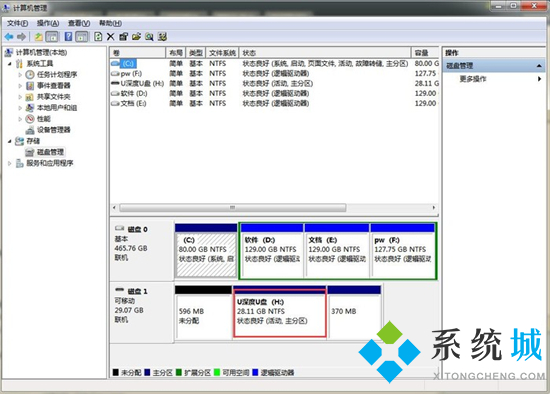Collapse the 系统工具 tree node
The width and height of the screenshot is (550, 394).
10,64
